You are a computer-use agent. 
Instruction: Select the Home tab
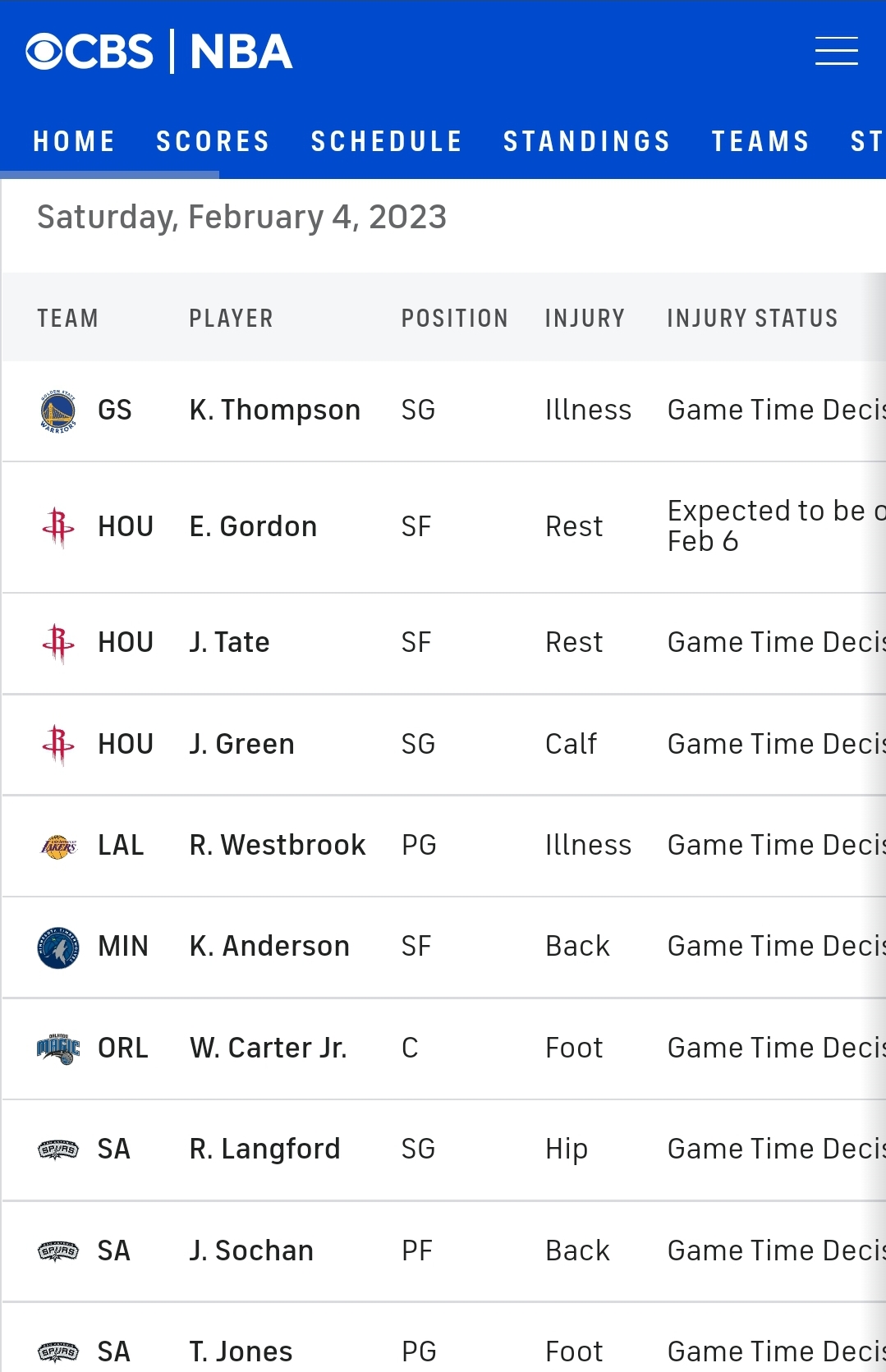[x=74, y=141]
